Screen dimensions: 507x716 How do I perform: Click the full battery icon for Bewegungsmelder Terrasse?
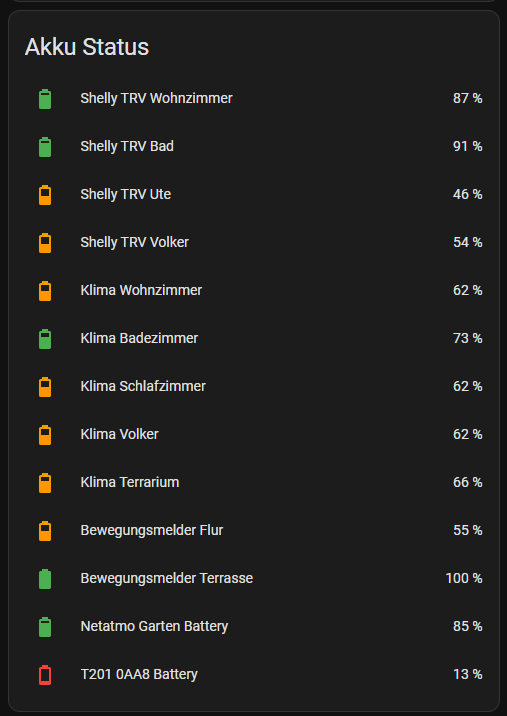tap(45, 579)
